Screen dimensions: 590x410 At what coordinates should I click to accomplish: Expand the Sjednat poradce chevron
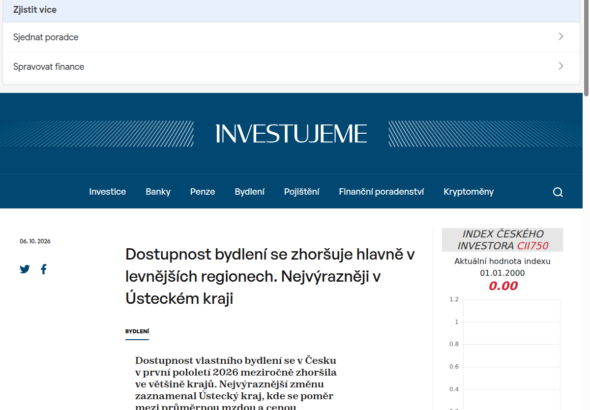pos(561,36)
